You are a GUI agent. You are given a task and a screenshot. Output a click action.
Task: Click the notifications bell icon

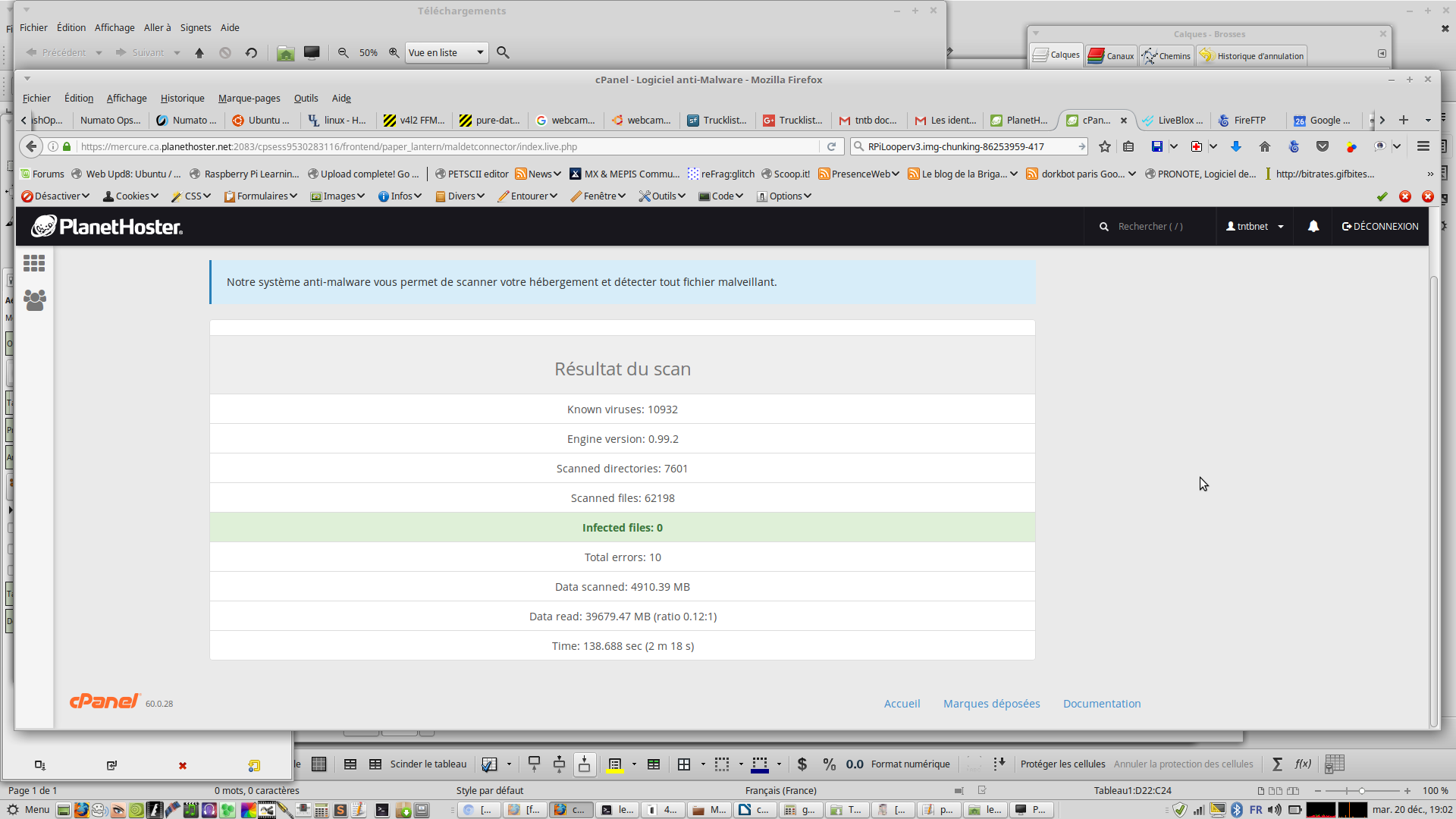coord(1313,226)
